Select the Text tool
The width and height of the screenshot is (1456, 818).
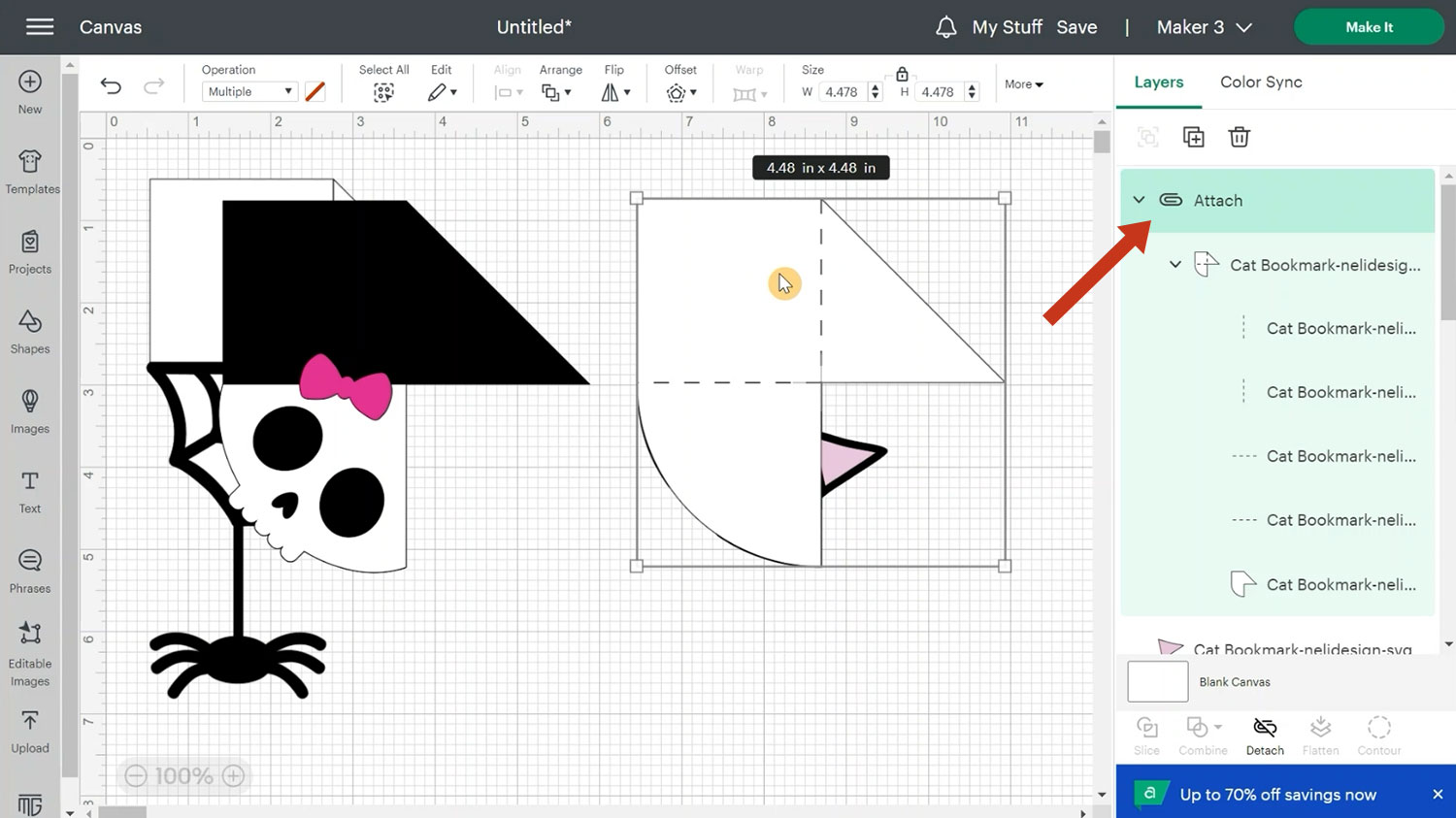click(x=30, y=491)
